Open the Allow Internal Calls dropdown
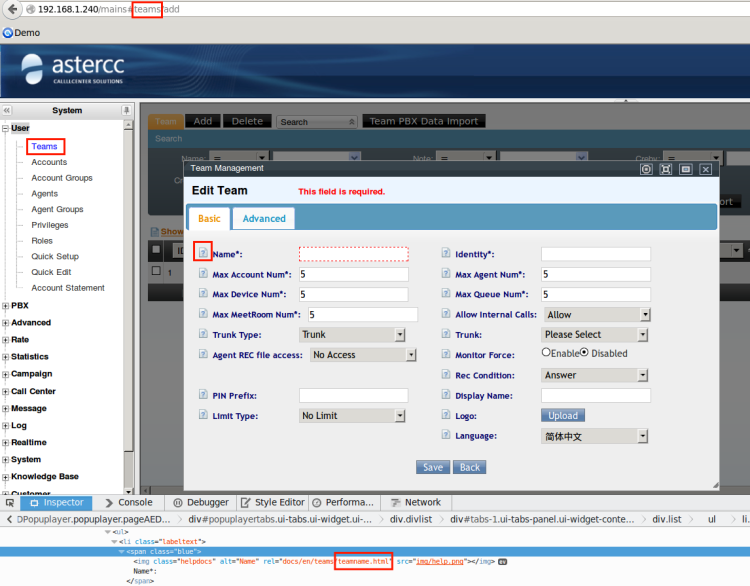Screen dimensions: 750x586 pos(596,315)
